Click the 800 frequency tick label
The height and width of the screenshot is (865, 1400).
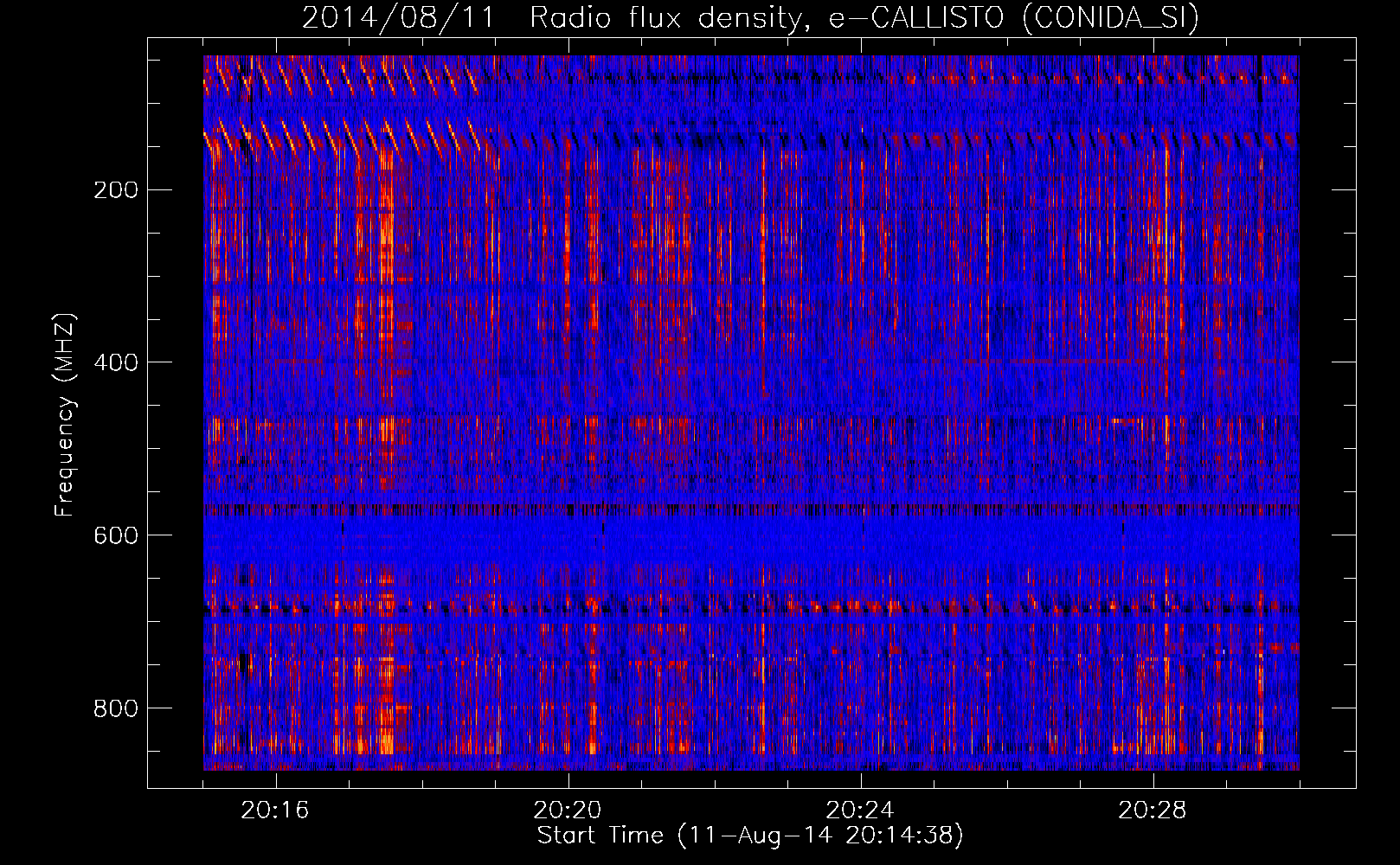(116, 708)
